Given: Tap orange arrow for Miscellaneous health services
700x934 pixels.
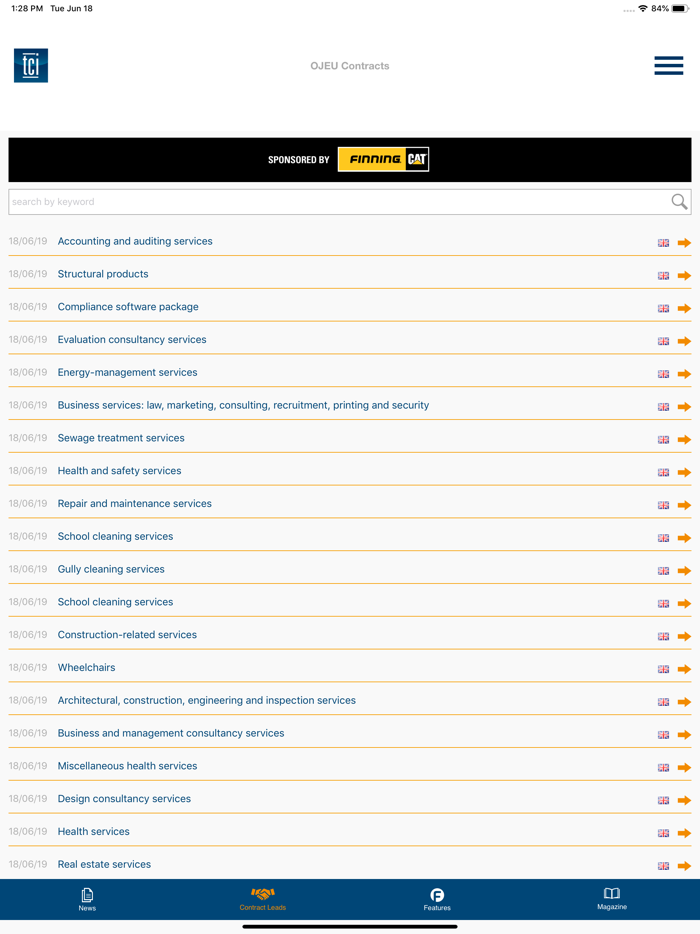Looking at the screenshot, I should (x=684, y=767).
